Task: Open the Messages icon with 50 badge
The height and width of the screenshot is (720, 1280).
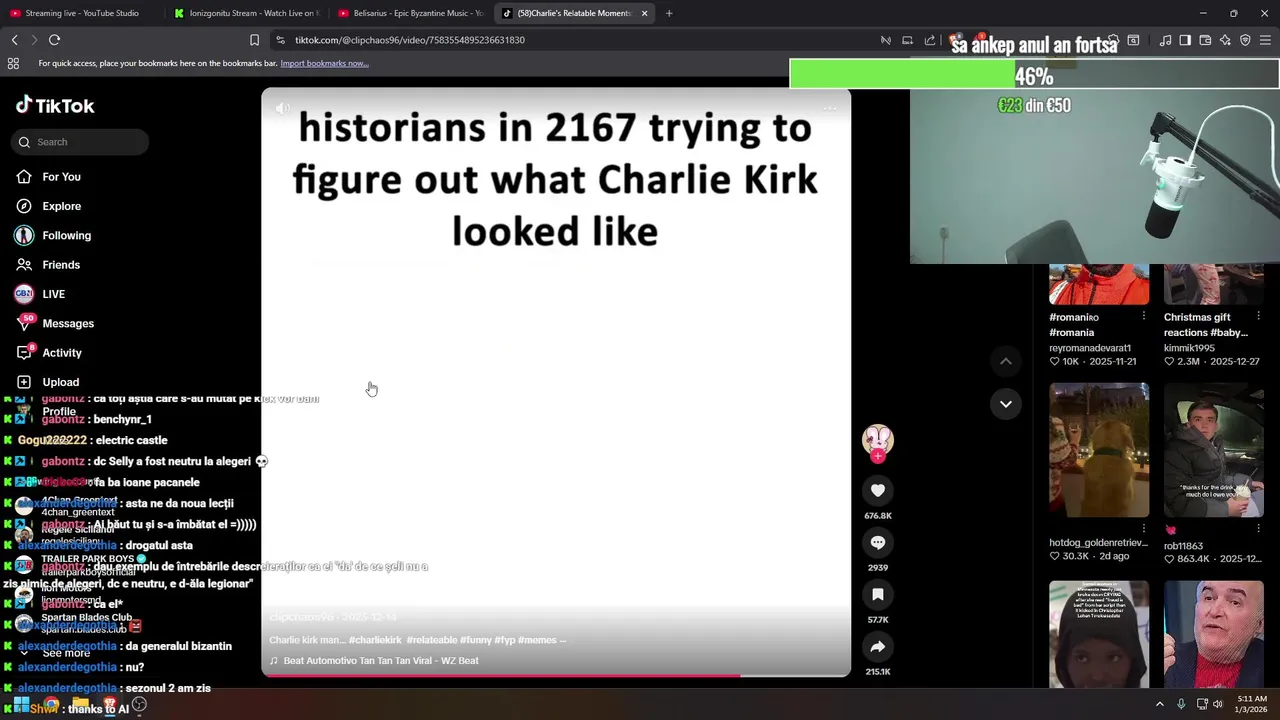Action: [x=24, y=323]
